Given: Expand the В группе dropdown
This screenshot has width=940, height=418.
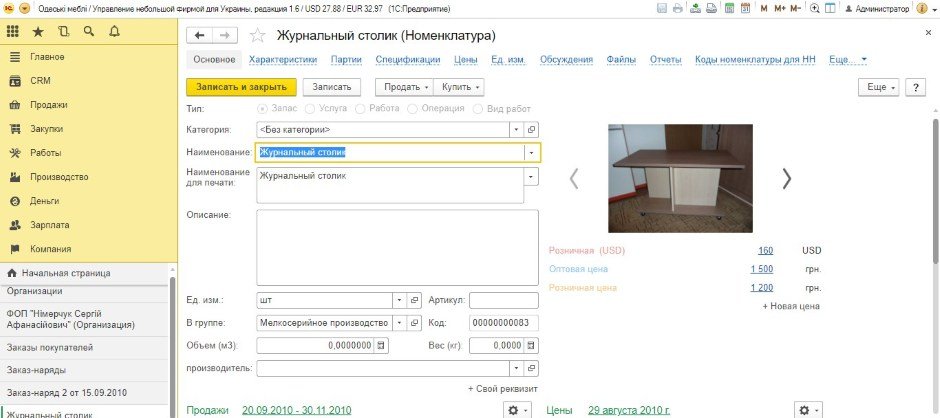Looking at the screenshot, I should (x=400, y=323).
